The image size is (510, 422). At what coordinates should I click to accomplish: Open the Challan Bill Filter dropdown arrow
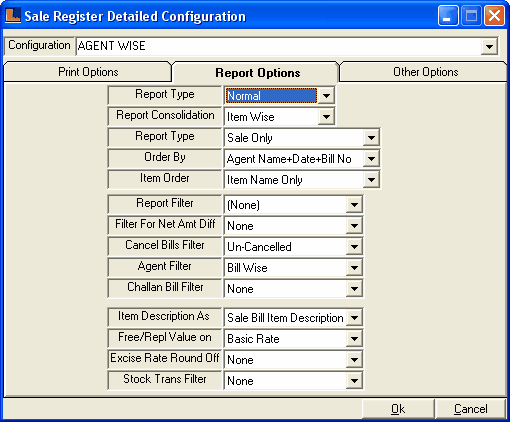point(354,289)
